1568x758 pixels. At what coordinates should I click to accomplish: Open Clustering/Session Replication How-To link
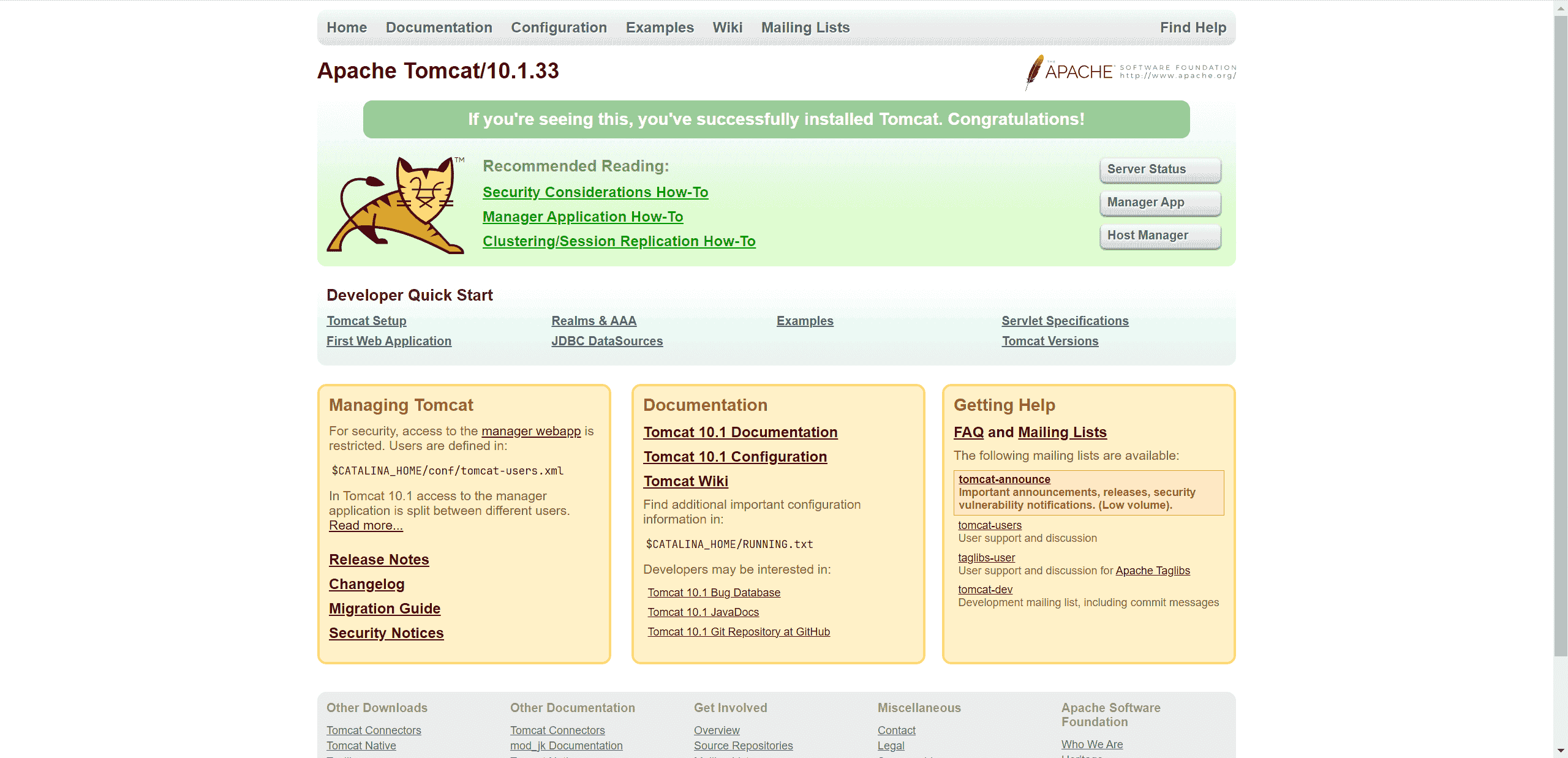tap(619, 241)
